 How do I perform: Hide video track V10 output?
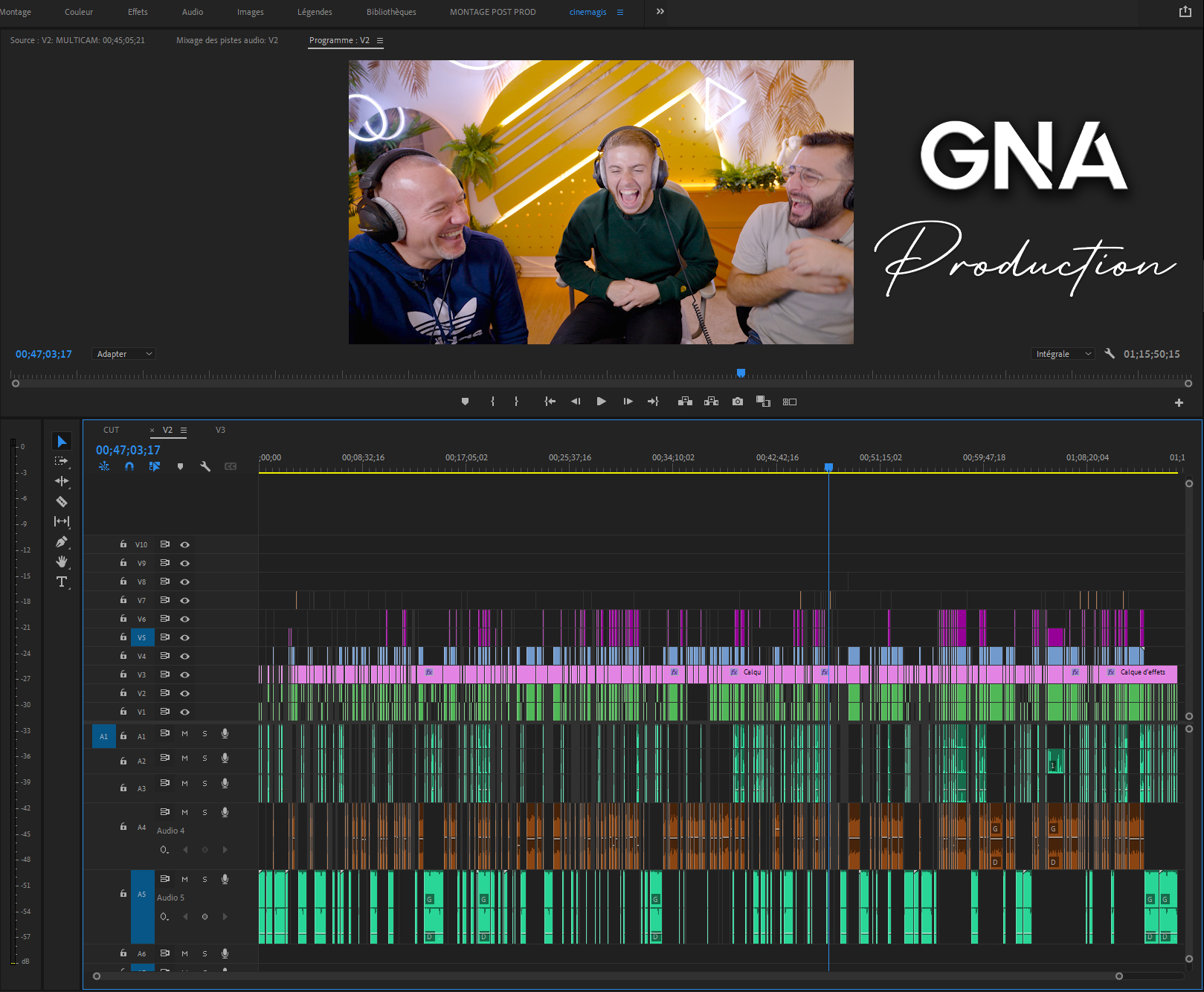pos(185,545)
